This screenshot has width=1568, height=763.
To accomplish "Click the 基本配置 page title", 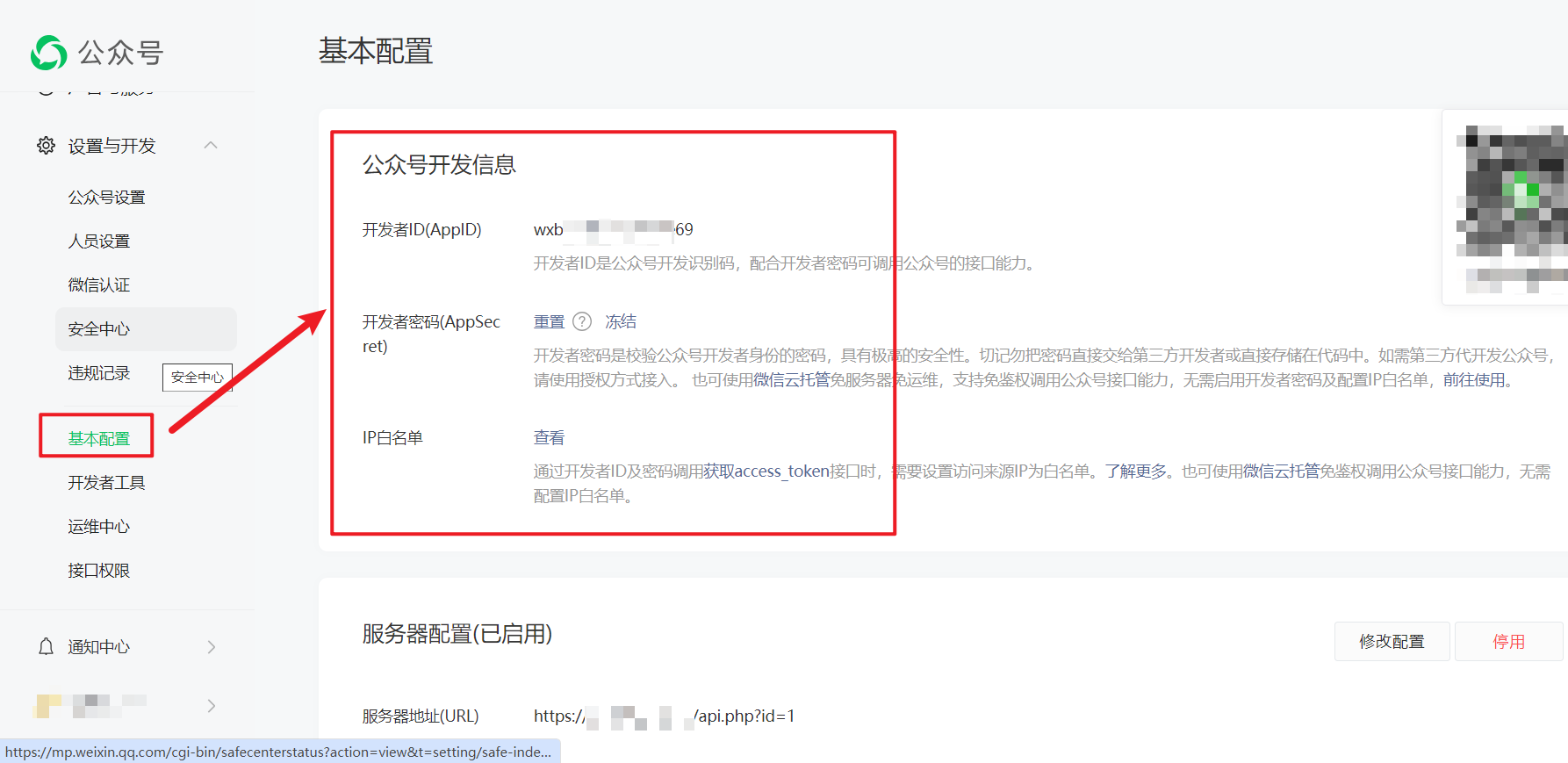I will [x=376, y=51].
